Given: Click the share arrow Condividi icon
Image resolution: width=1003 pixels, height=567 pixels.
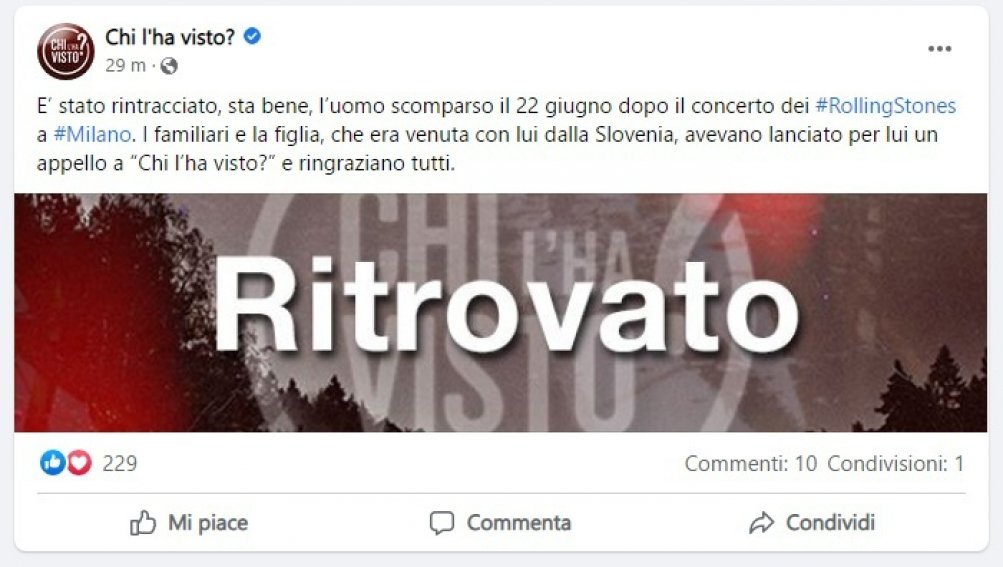Looking at the screenshot, I should 761,523.
